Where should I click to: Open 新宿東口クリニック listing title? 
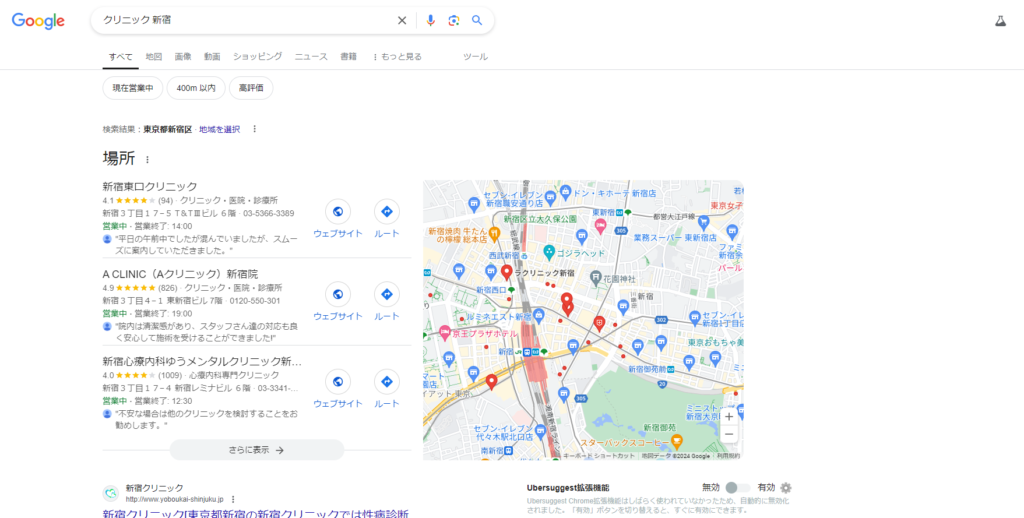(150, 187)
